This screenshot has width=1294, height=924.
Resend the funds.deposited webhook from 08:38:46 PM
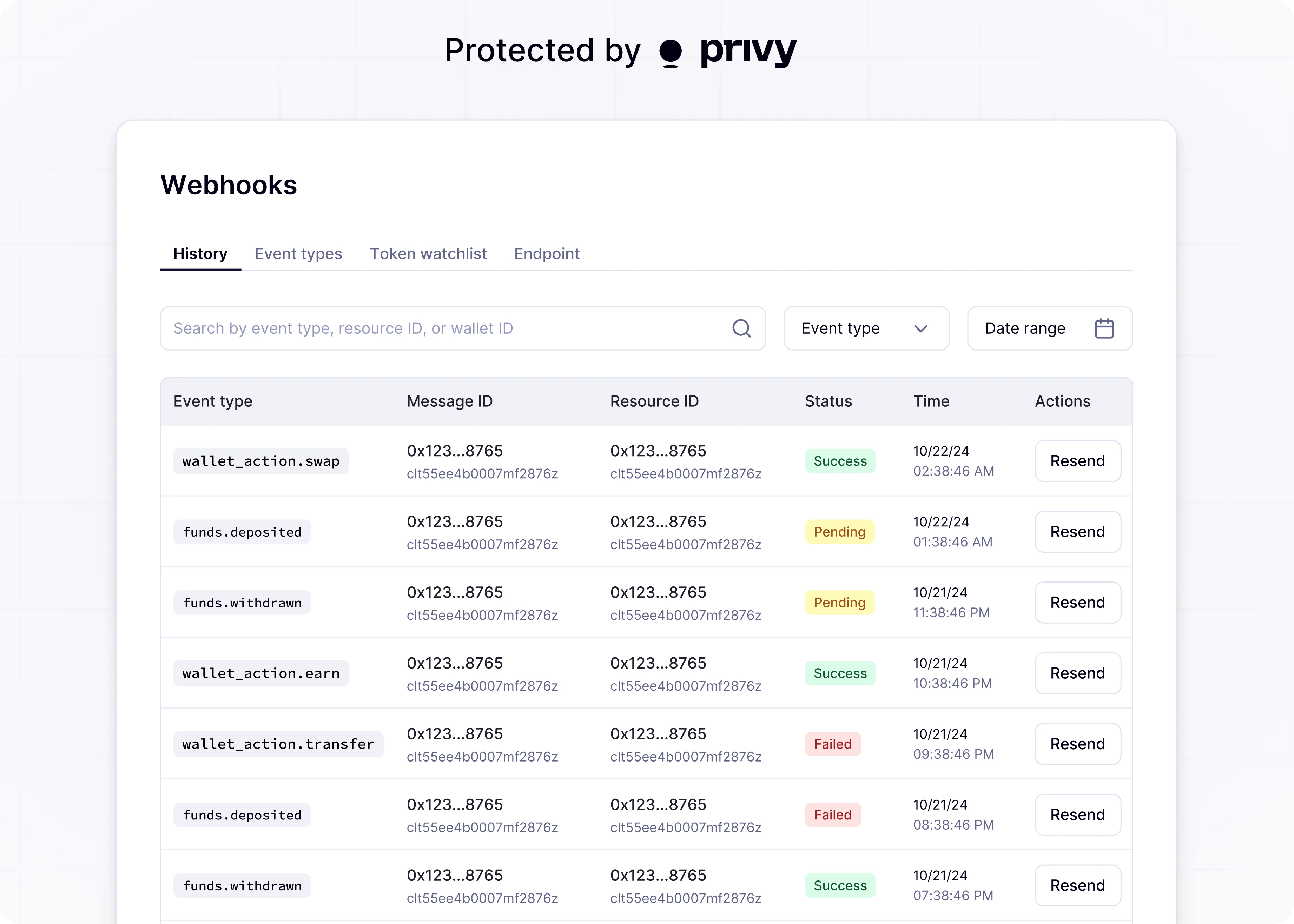1078,815
